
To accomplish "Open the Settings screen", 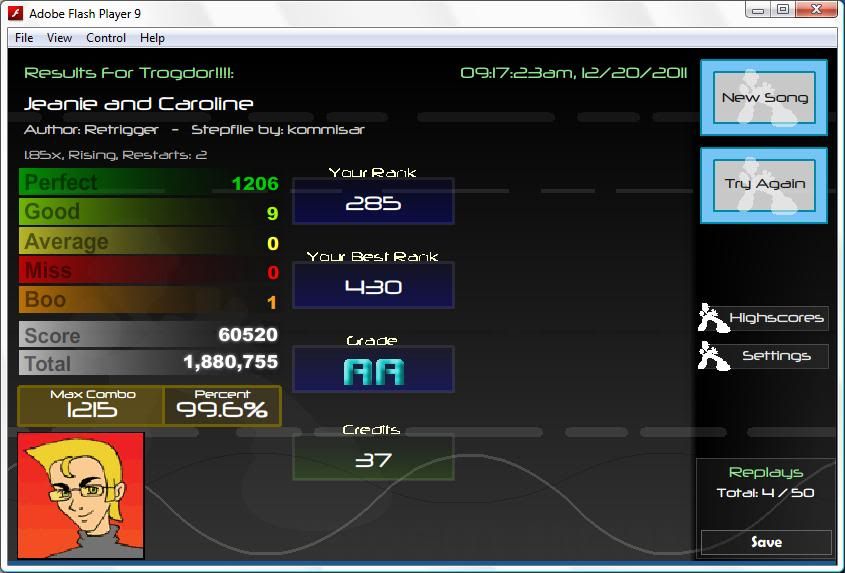I will point(776,356).
